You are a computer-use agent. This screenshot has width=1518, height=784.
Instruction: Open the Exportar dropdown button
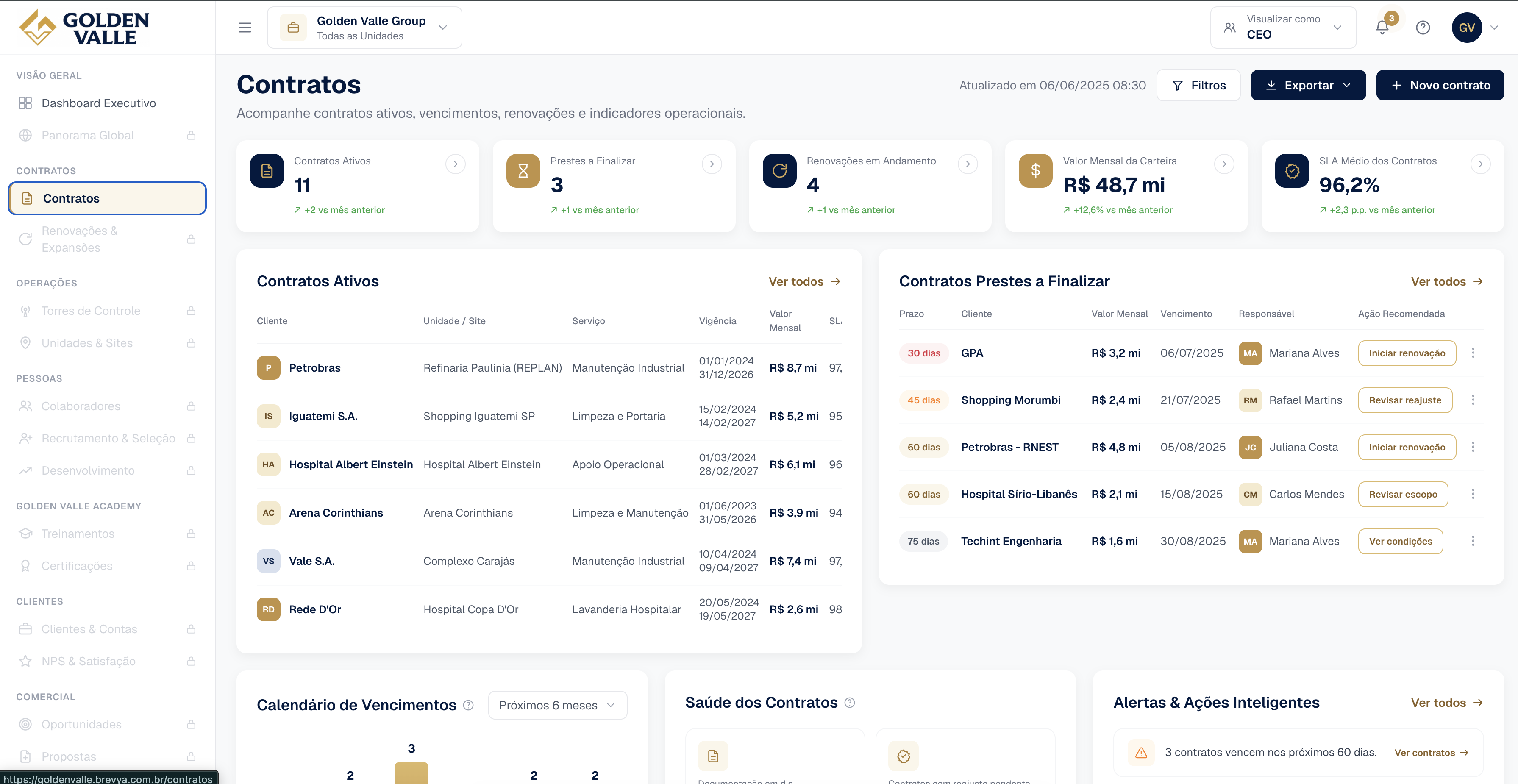tap(1308, 86)
